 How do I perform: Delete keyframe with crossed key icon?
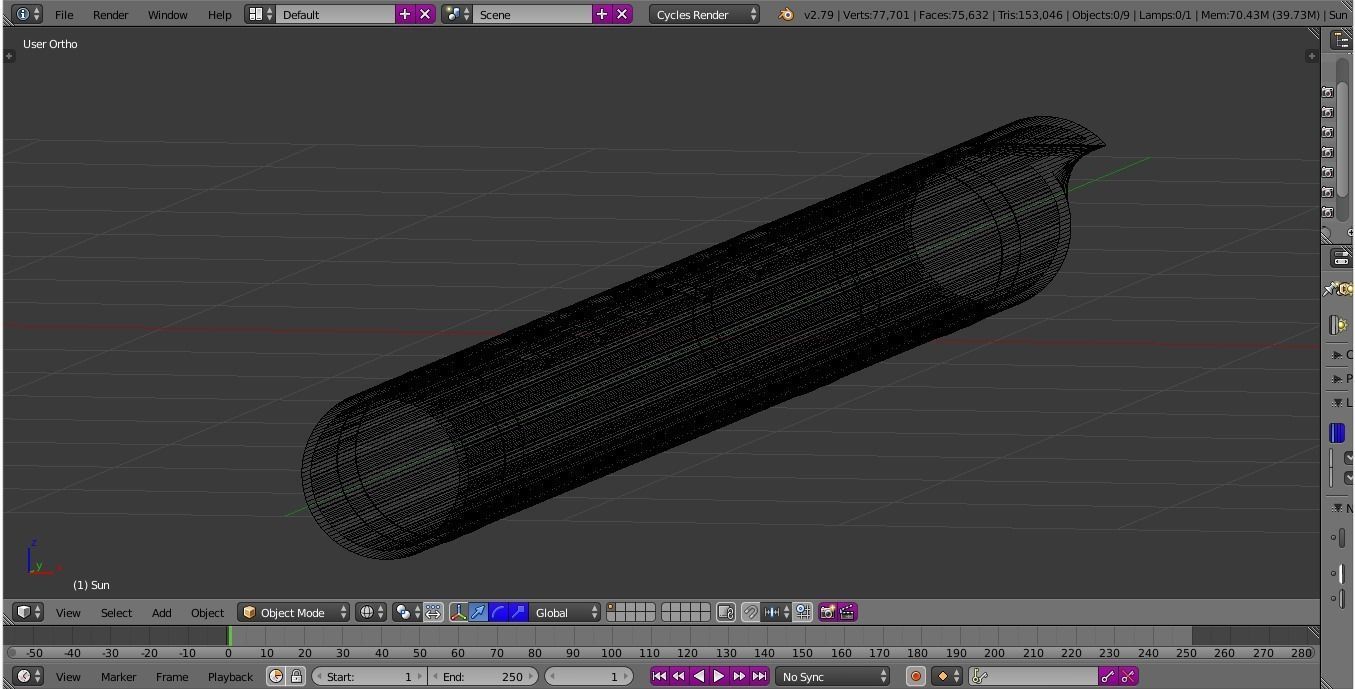[1128, 676]
